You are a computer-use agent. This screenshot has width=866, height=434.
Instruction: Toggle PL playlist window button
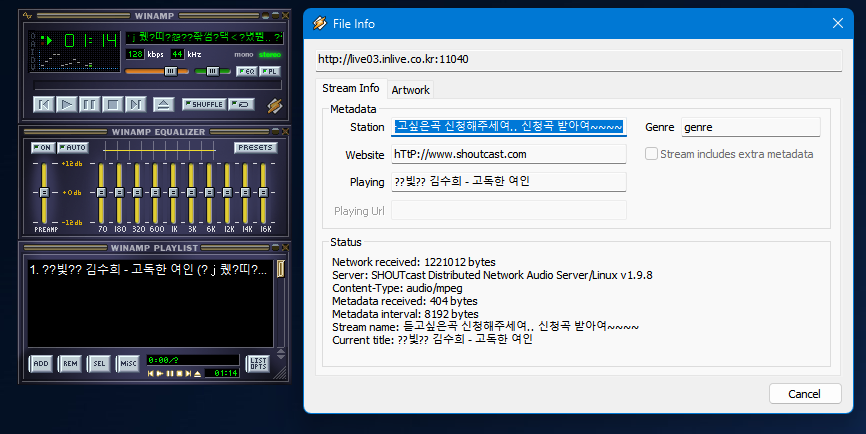270,71
